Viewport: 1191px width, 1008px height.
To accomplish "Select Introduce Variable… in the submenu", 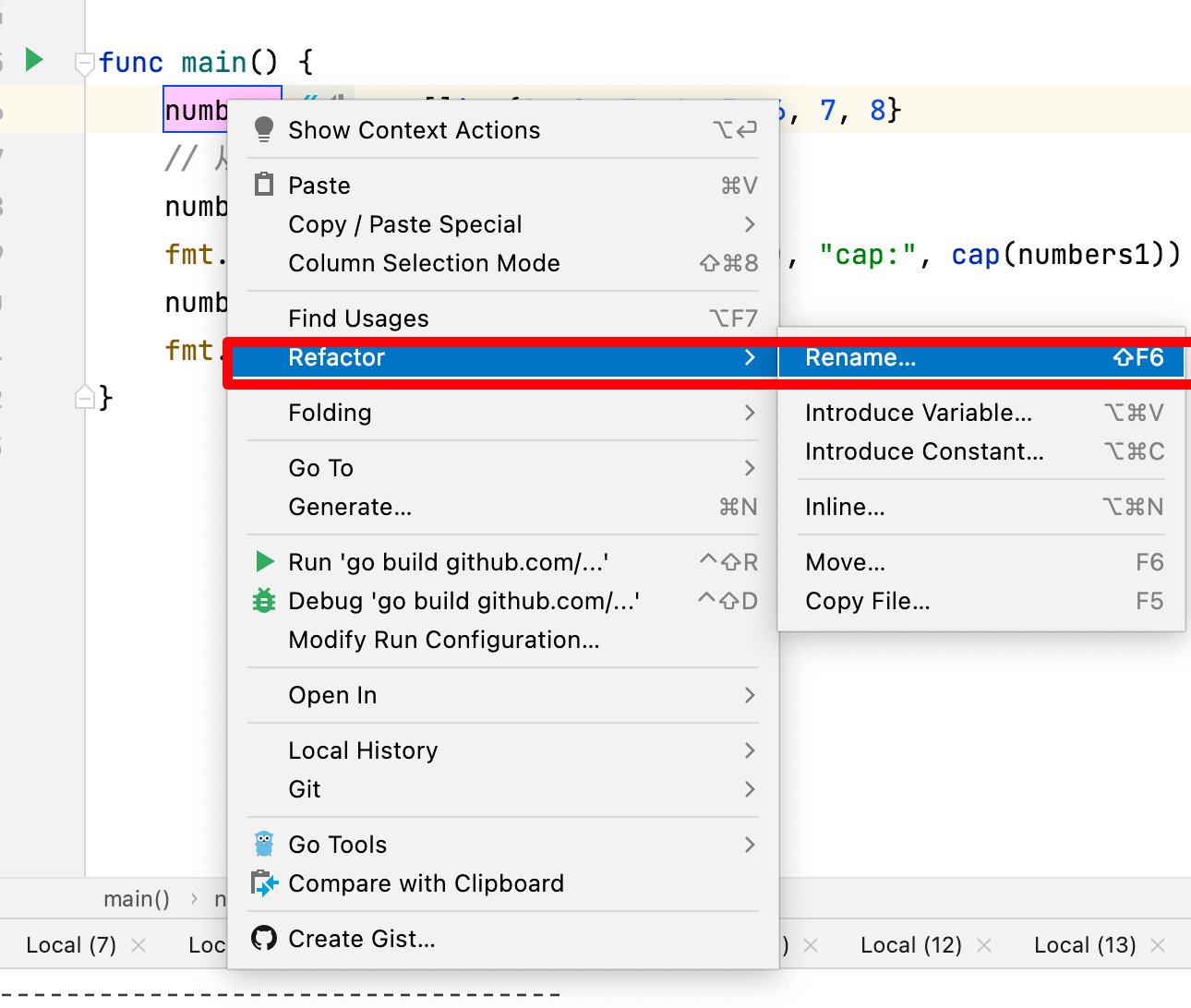I will [x=918, y=413].
